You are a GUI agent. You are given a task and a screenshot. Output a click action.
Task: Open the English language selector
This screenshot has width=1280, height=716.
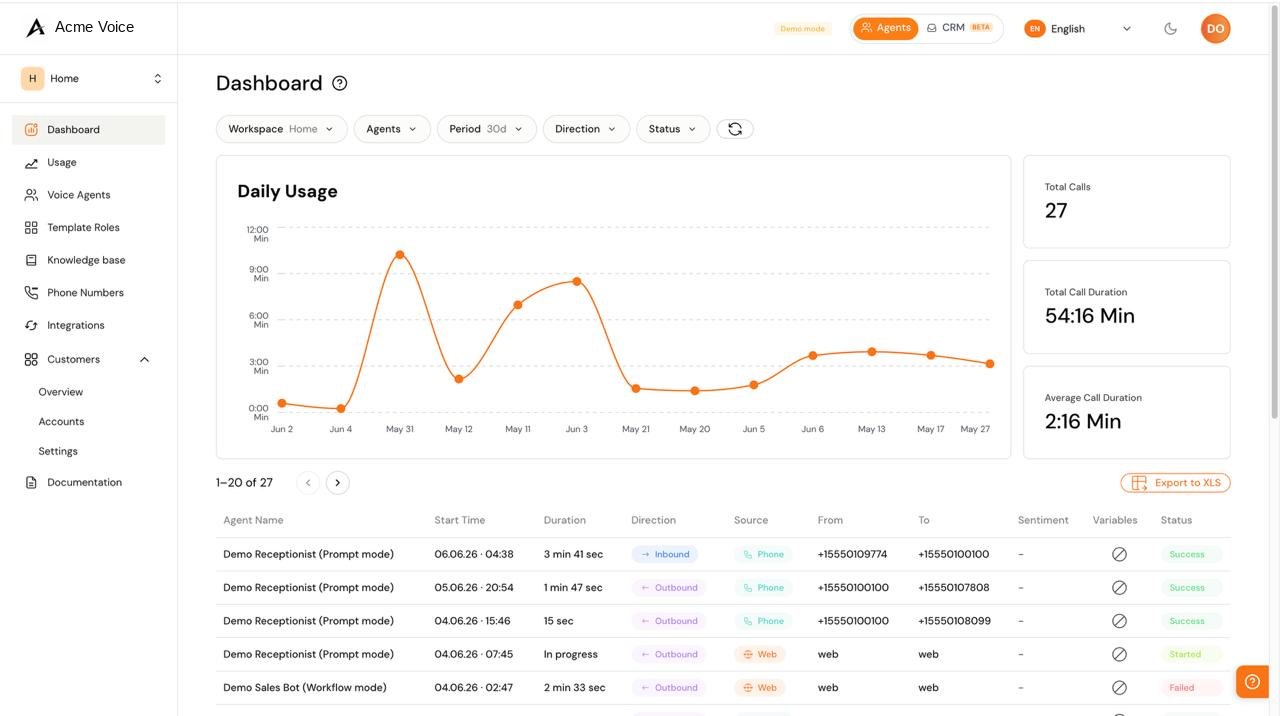coord(1078,29)
